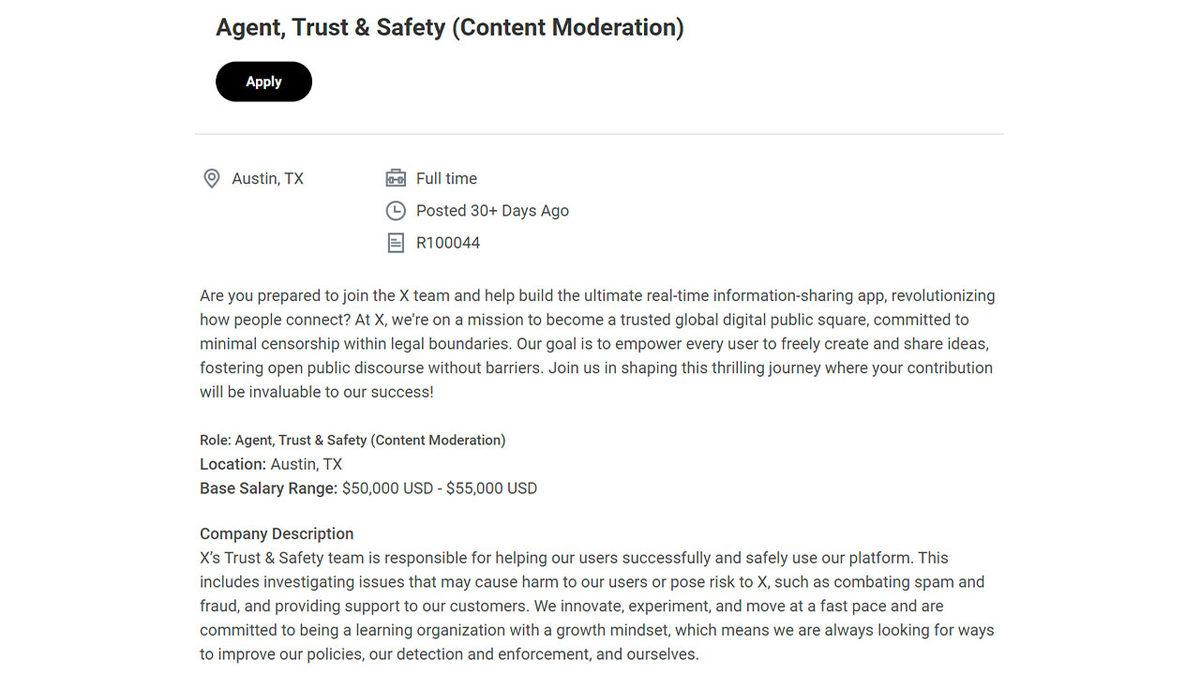Click the document requisition ID icon
The width and height of the screenshot is (1200, 675).
tap(396, 243)
